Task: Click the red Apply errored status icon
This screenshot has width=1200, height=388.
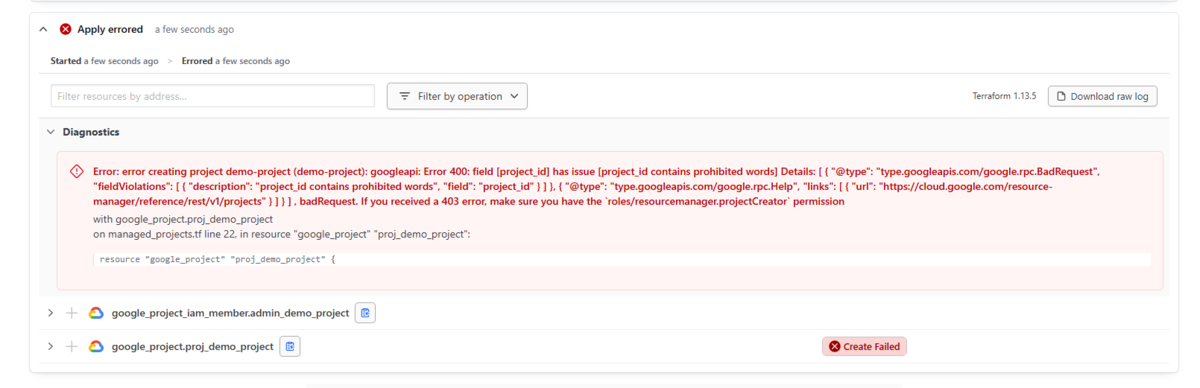Action: point(66,30)
